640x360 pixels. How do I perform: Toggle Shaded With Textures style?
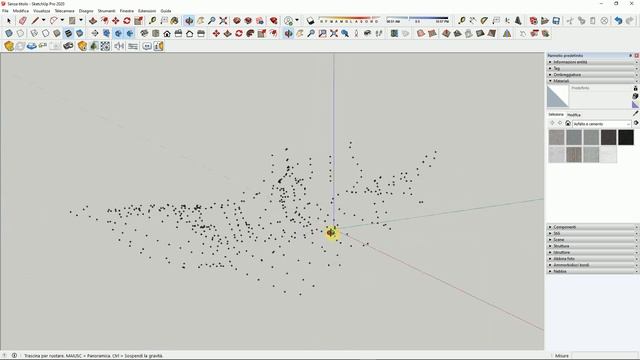tap(69, 33)
